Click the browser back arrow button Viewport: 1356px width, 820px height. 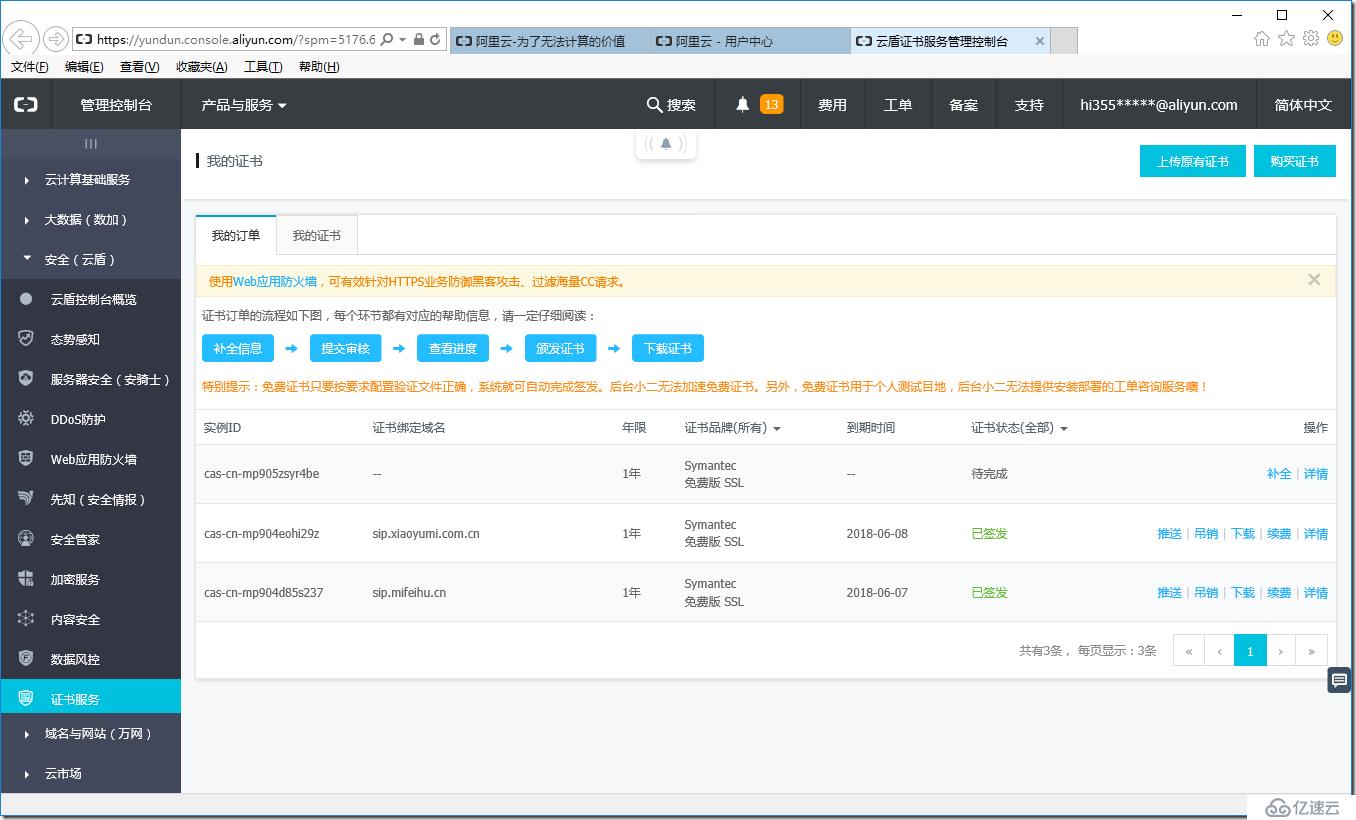point(21,39)
